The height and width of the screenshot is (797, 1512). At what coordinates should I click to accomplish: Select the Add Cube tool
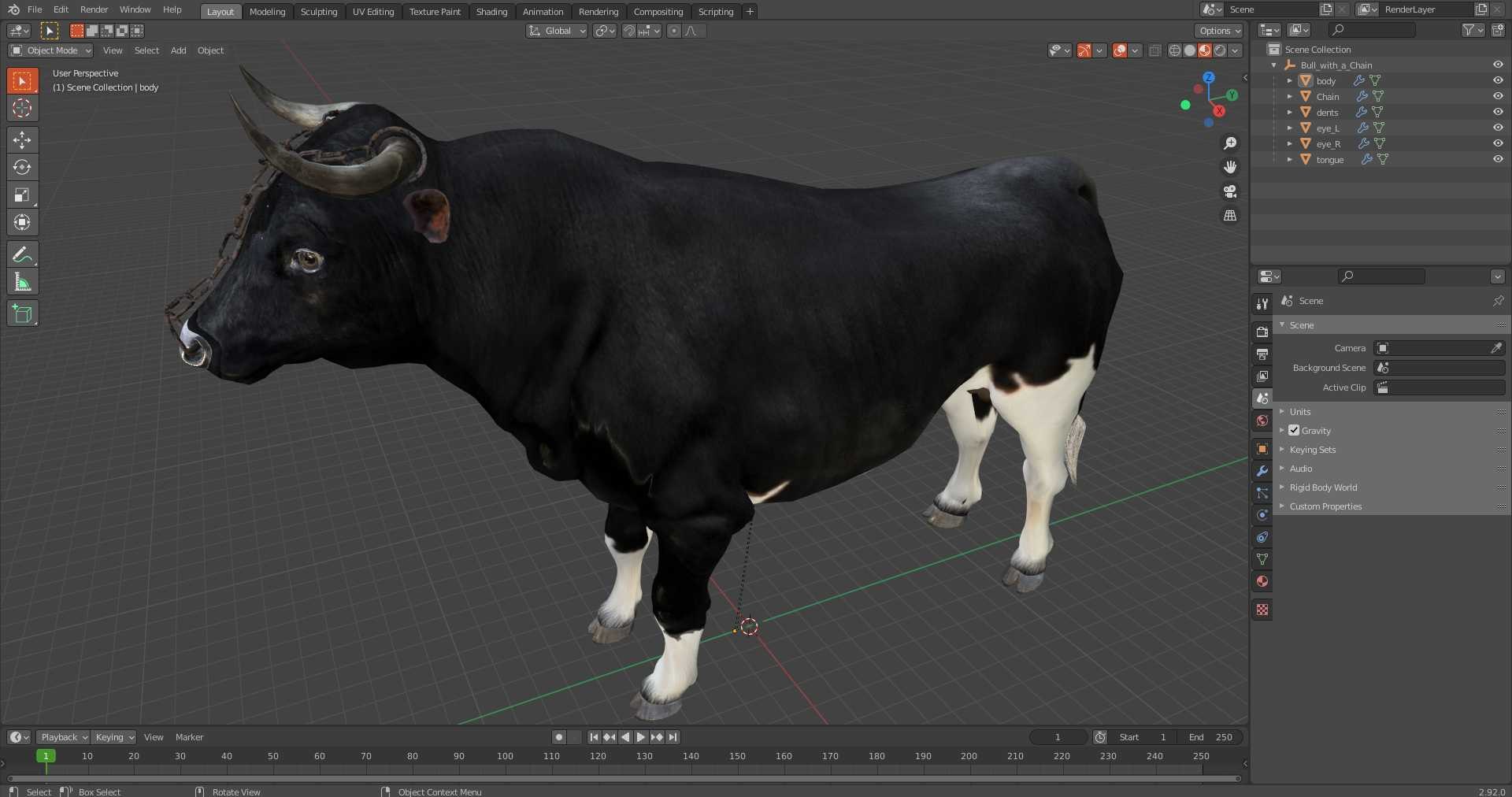click(22, 313)
